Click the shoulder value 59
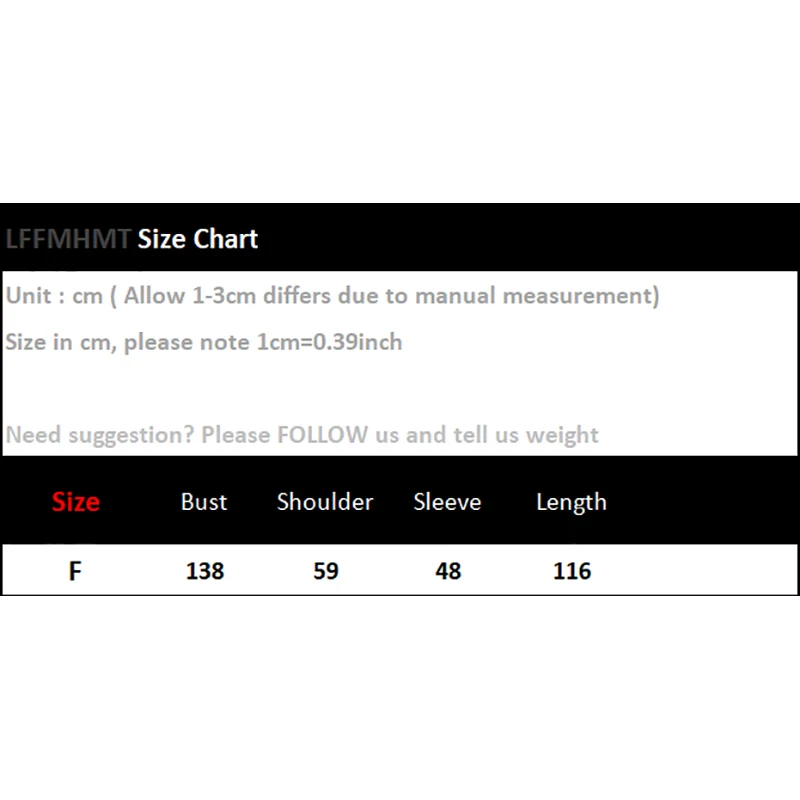The image size is (800, 800). (x=326, y=571)
